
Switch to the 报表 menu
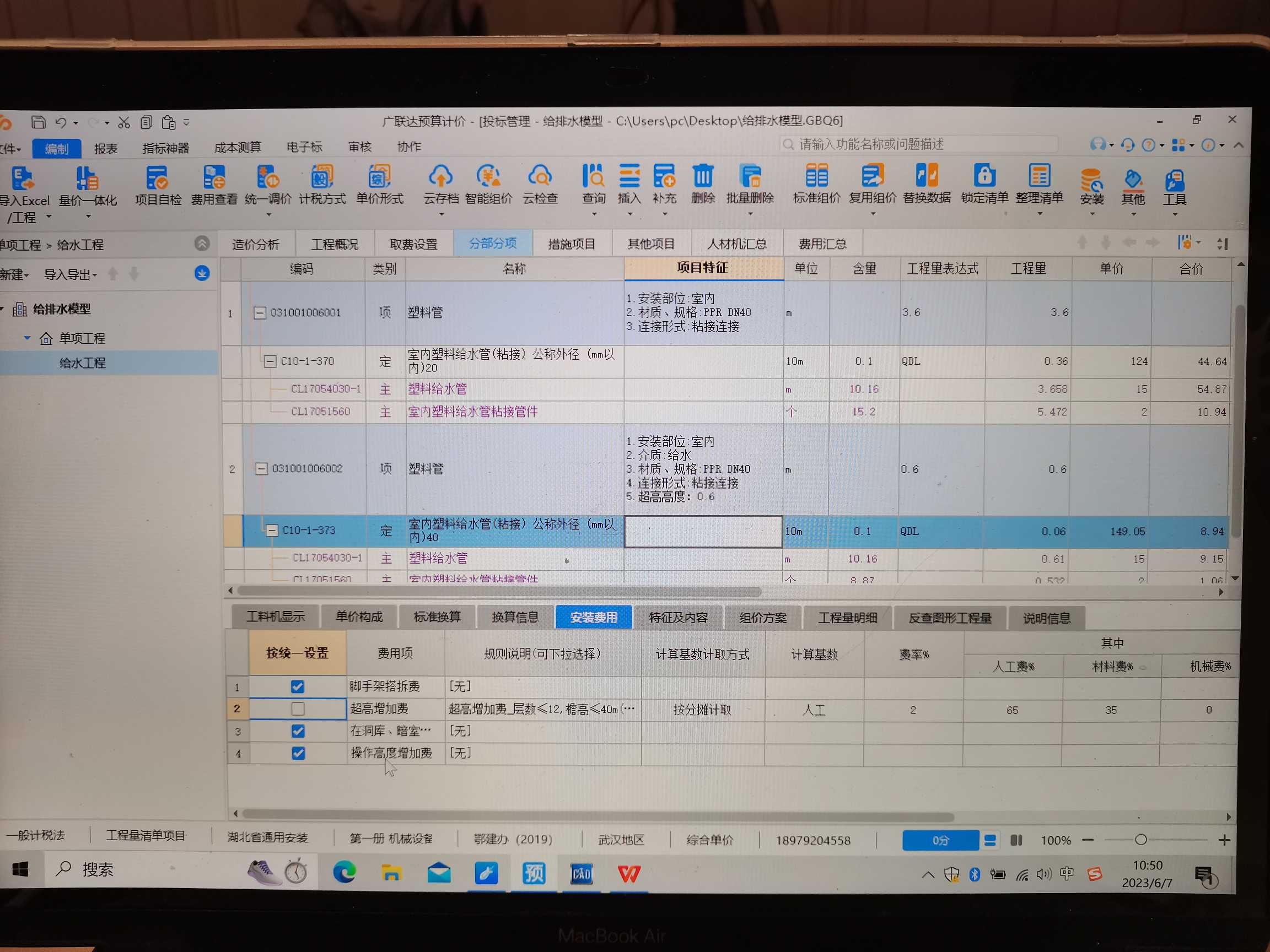point(106,149)
